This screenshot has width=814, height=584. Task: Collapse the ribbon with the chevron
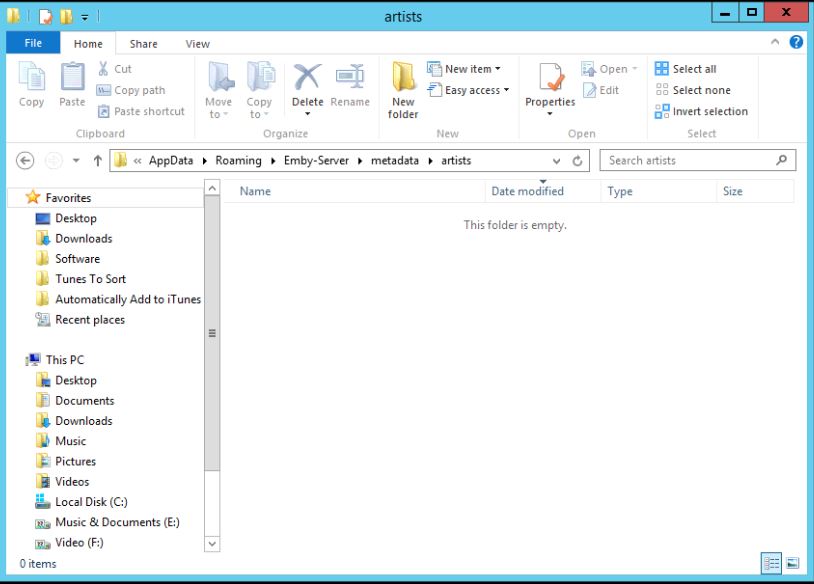pos(775,42)
